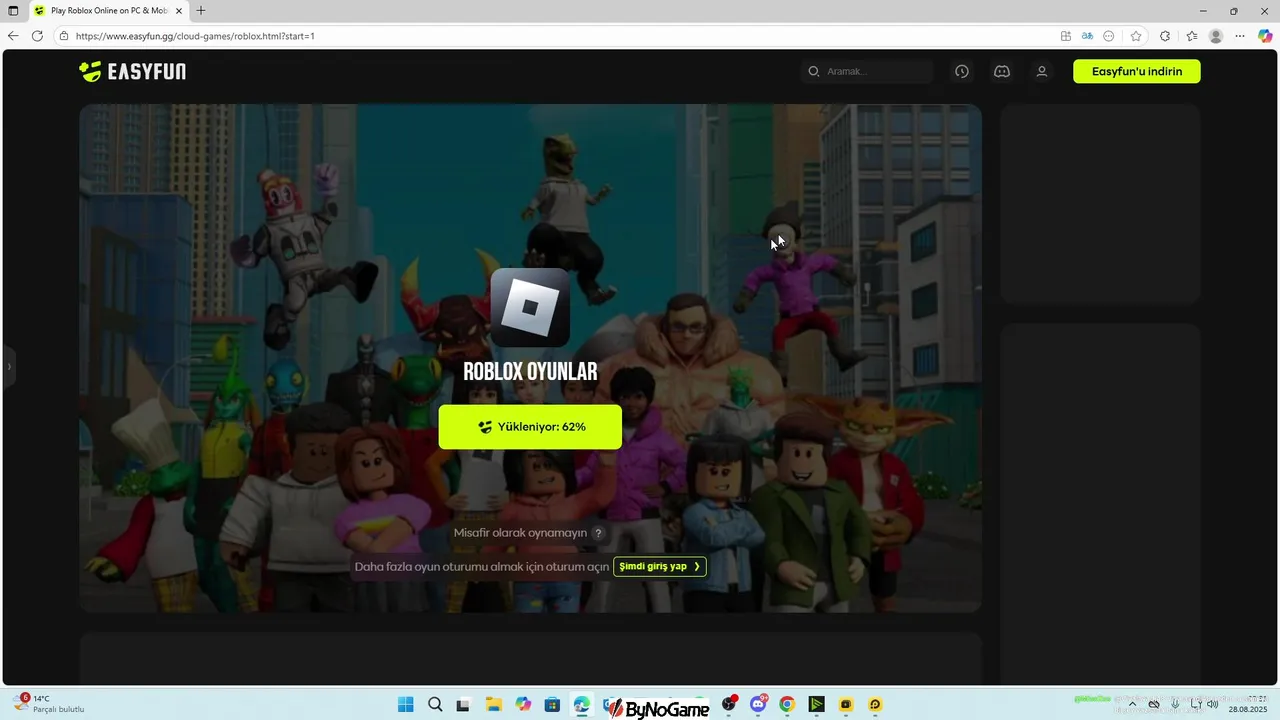Open the weather widget 14°C
The image size is (1280, 720).
click(x=48, y=704)
